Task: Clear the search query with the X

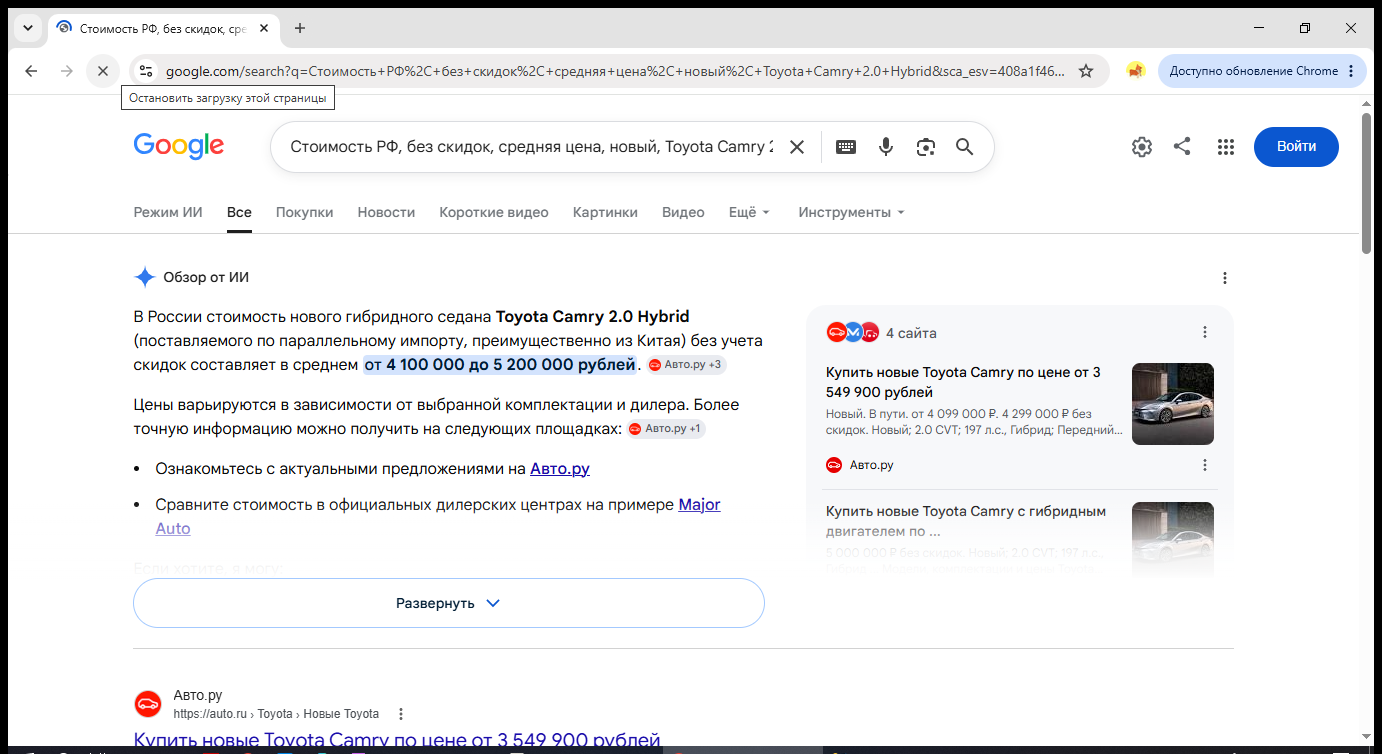Action: 797,147
